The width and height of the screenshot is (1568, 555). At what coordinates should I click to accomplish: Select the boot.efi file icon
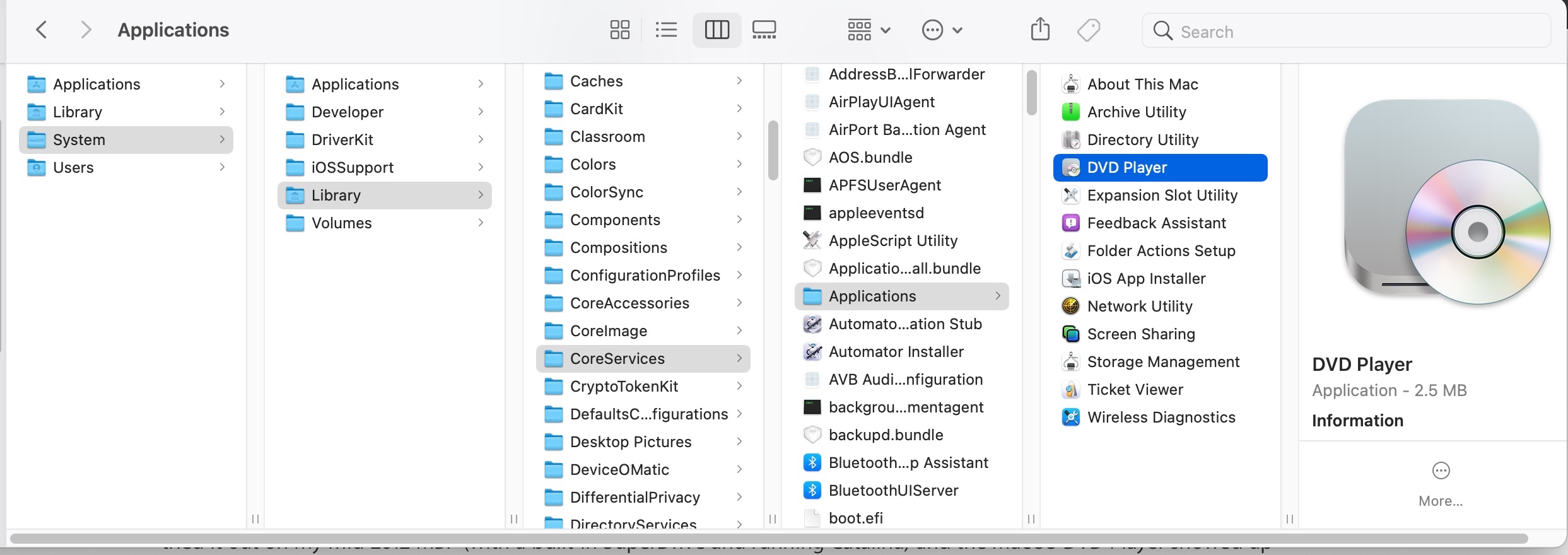[812, 518]
